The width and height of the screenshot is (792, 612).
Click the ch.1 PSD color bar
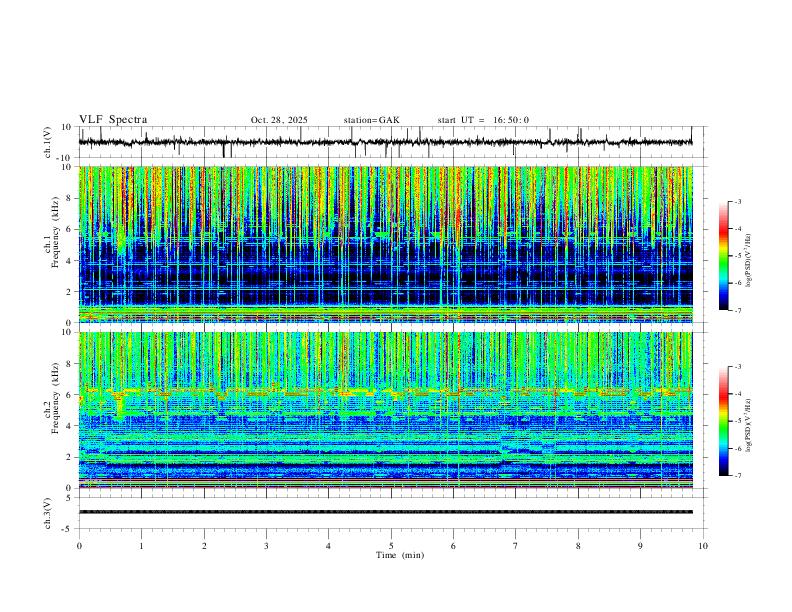click(723, 256)
